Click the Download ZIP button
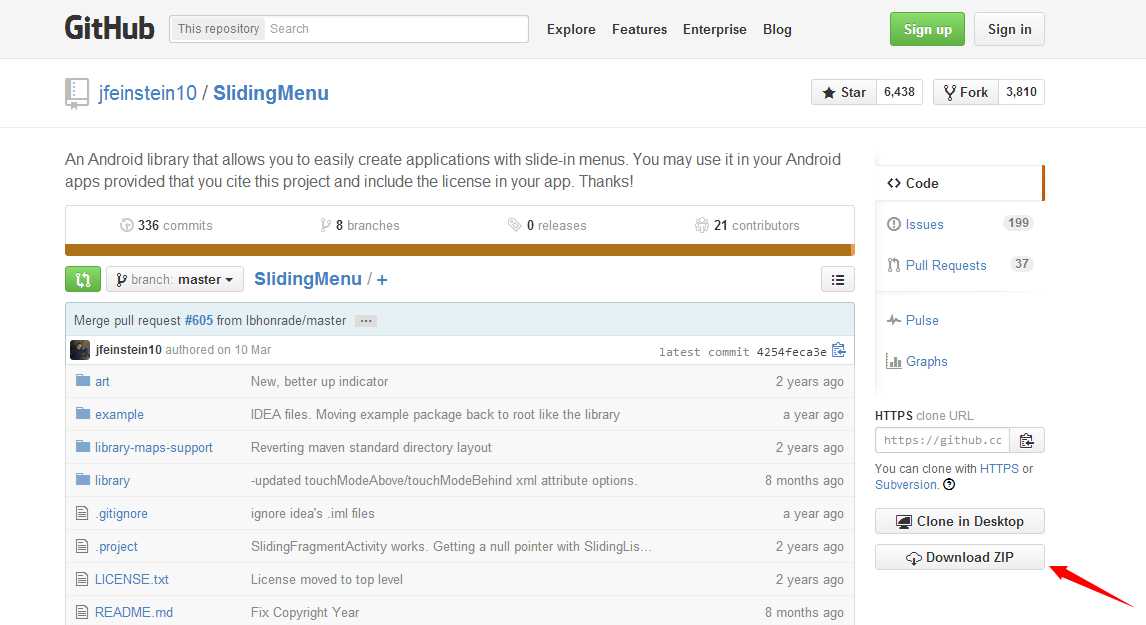This screenshot has height=625, width=1146. tap(960, 557)
